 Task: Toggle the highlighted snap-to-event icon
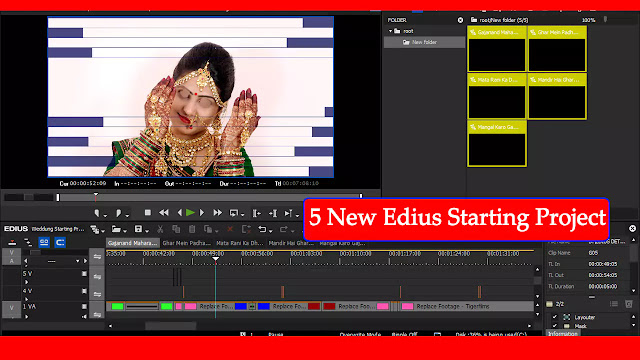60,242
